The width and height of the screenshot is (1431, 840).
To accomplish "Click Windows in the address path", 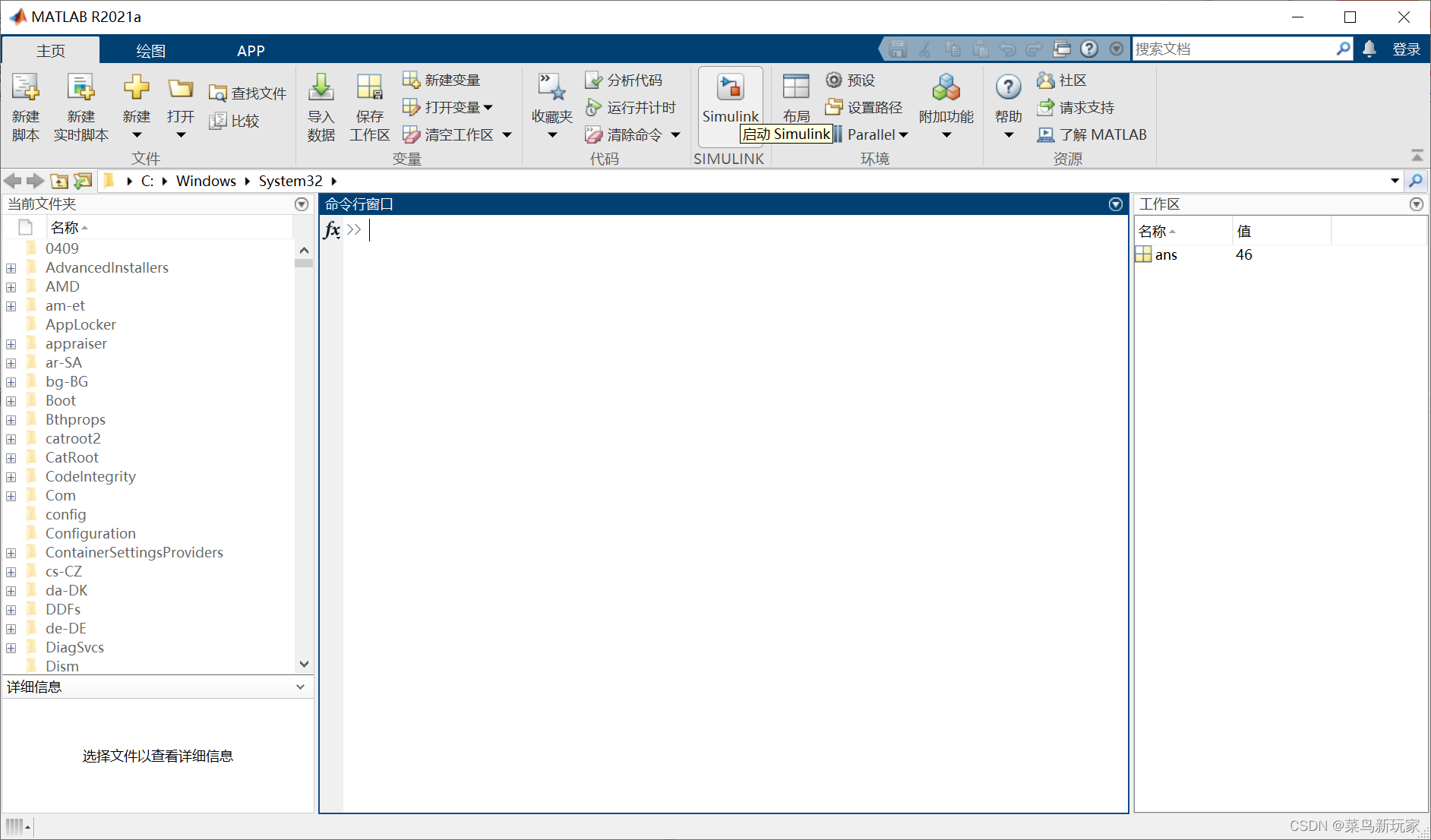I will 206,181.
